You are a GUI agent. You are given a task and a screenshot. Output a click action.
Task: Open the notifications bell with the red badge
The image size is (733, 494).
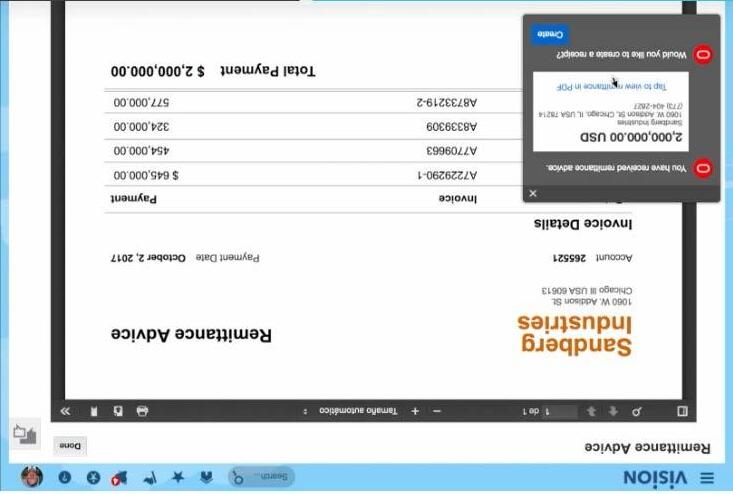point(119,478)
